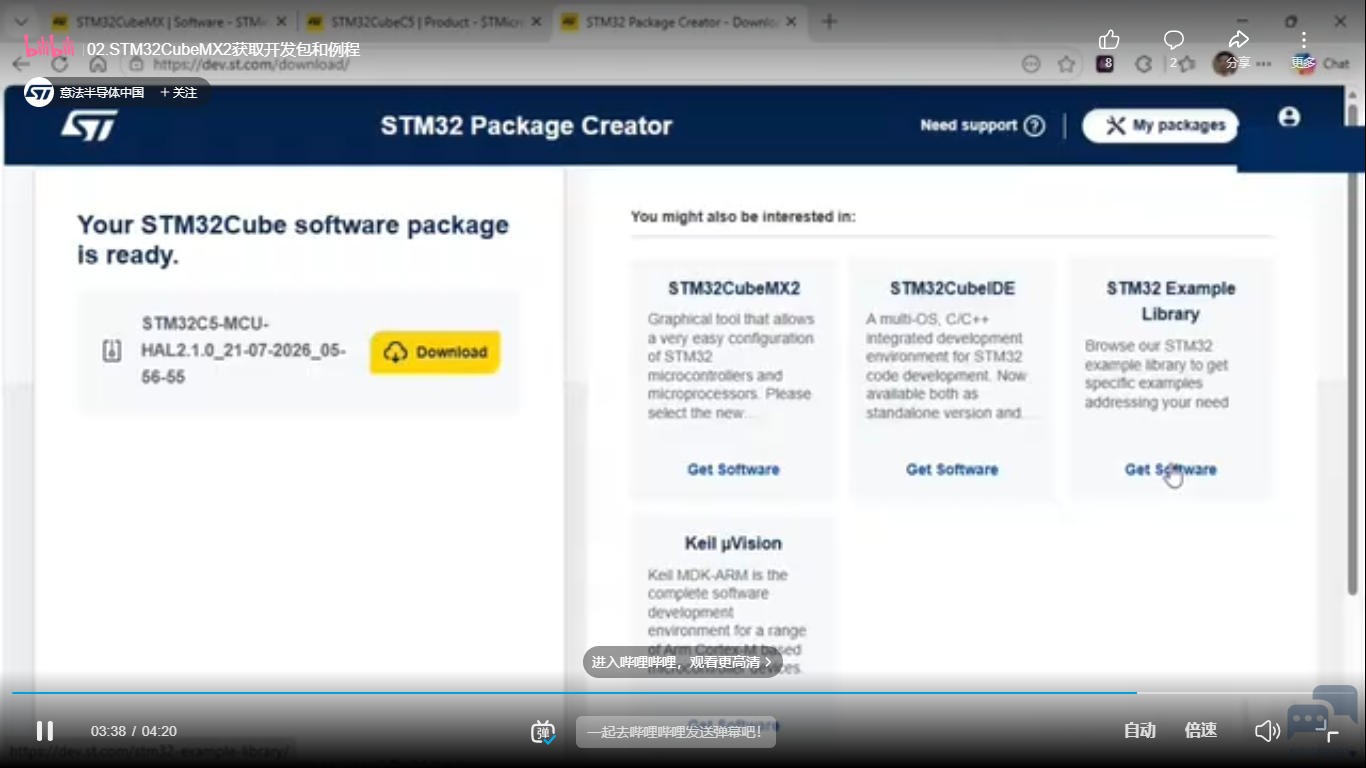
Task: Get Software for STM32CubeIDE
Action: (x=952, y=469)
